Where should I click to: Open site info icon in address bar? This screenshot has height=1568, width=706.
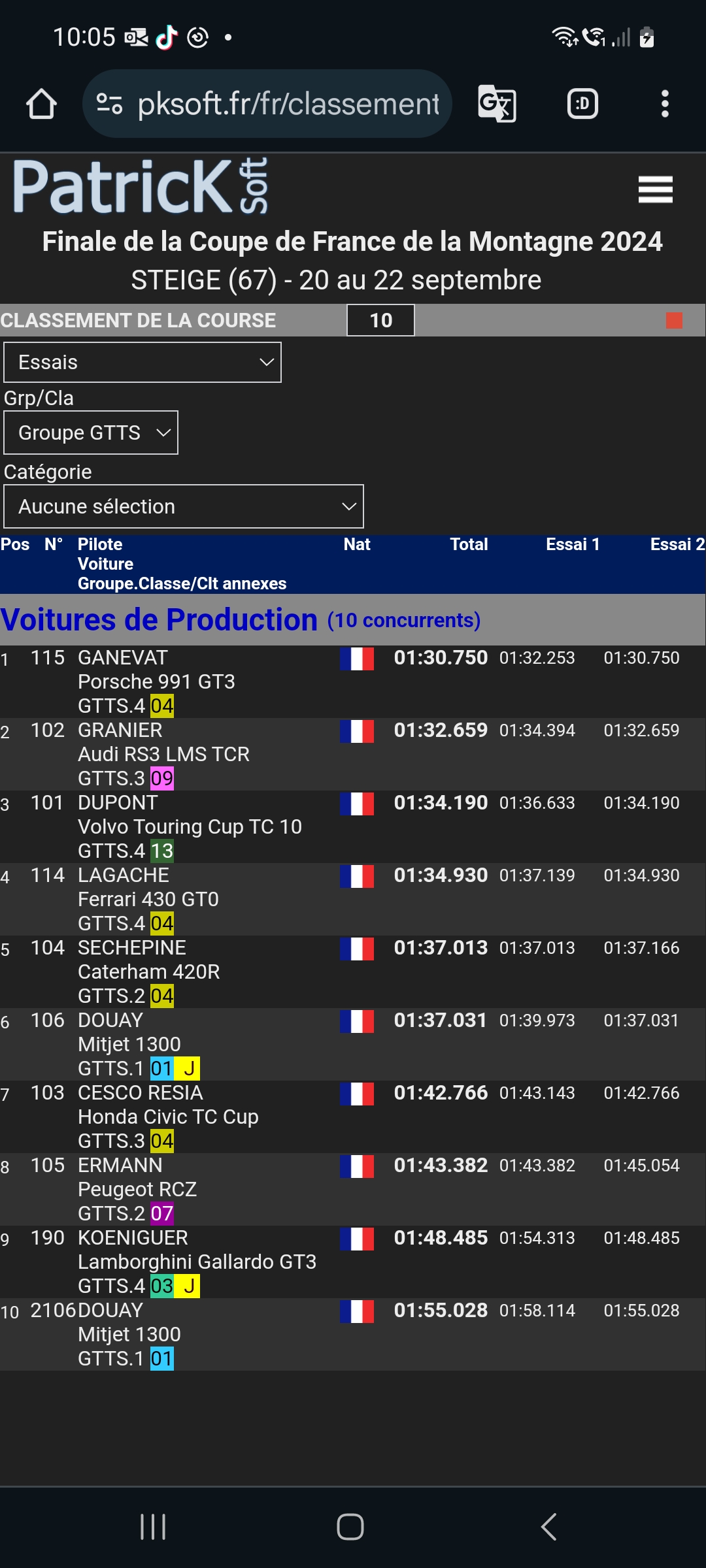click(x=109, y=104)
